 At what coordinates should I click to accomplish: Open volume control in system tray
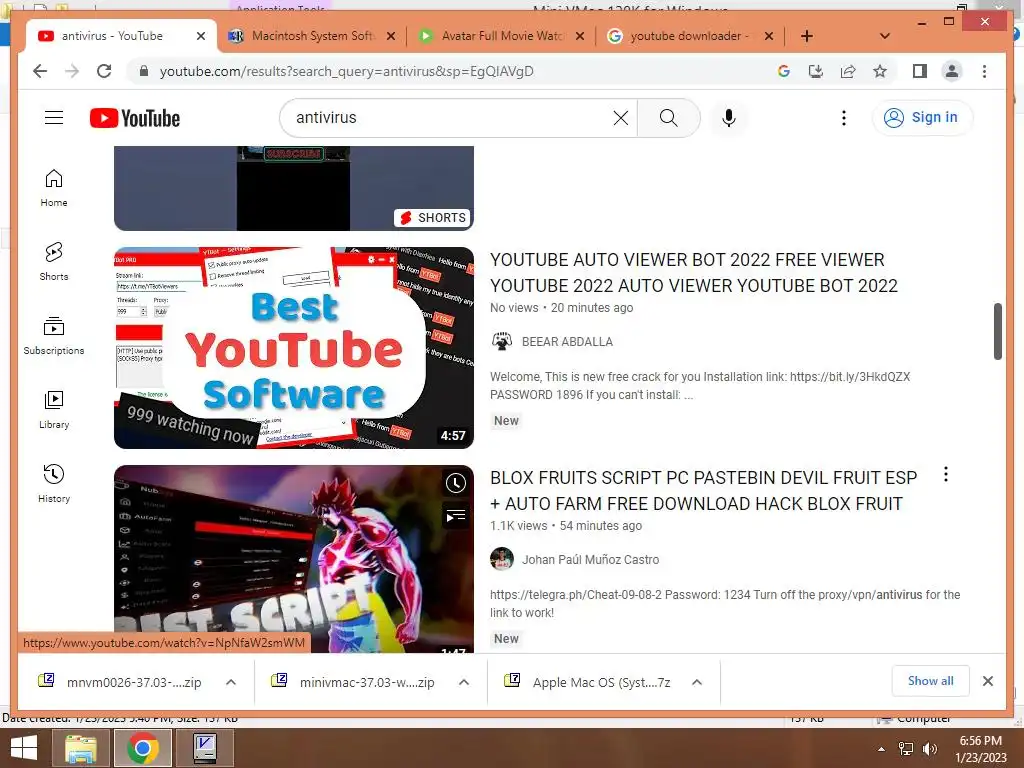coord(929,748)
